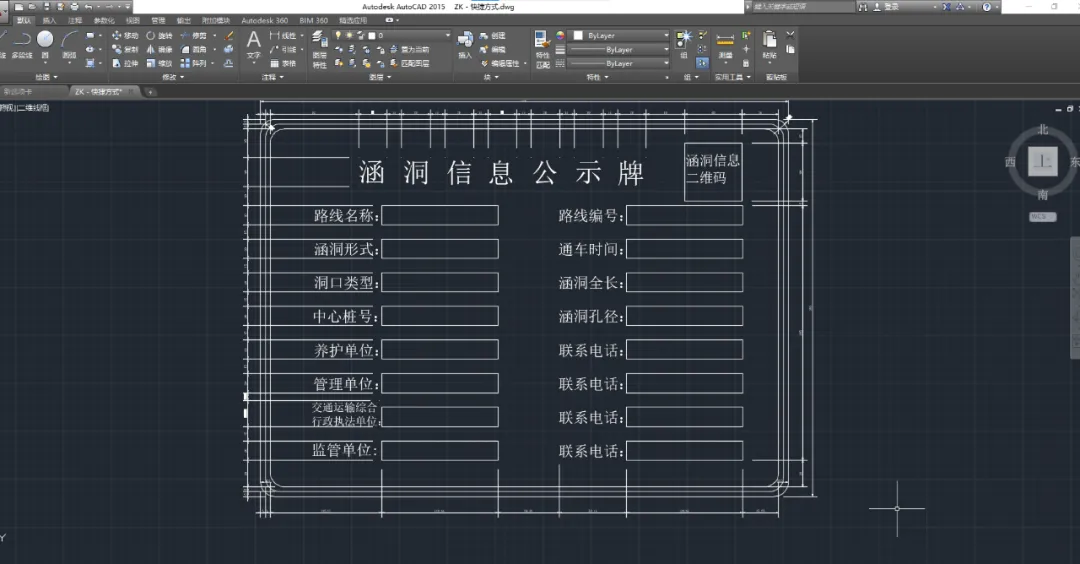The height and width of the screenshot is (564, 1080).
Task: Switch to the Insert (插入) ribbon tab
Action: [x=50, y=21]
